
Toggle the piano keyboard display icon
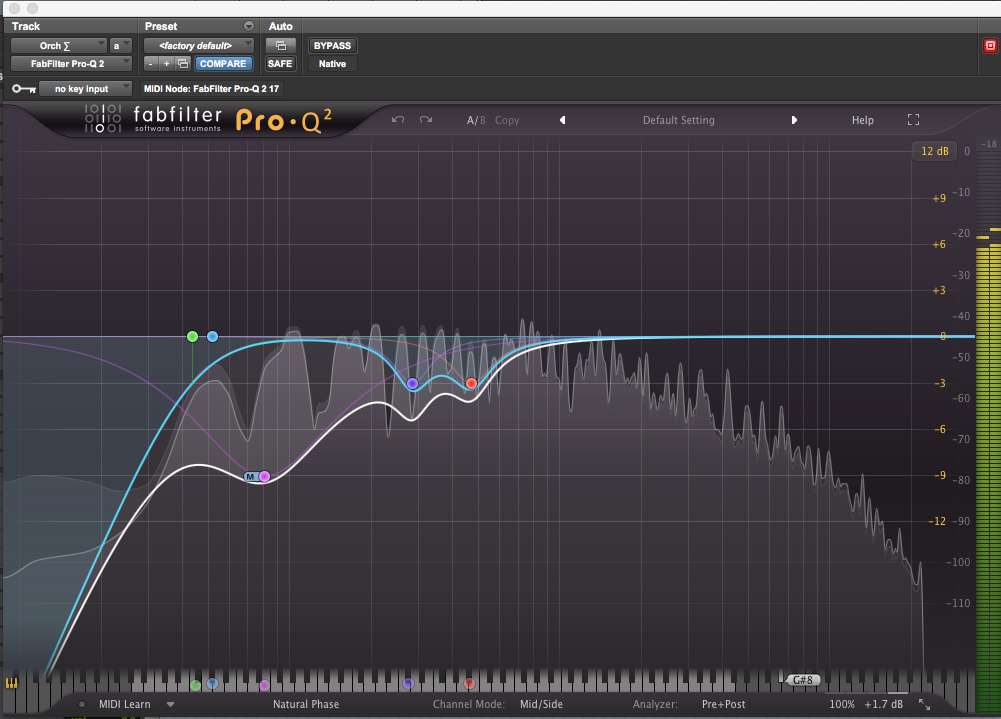point(11,683)
